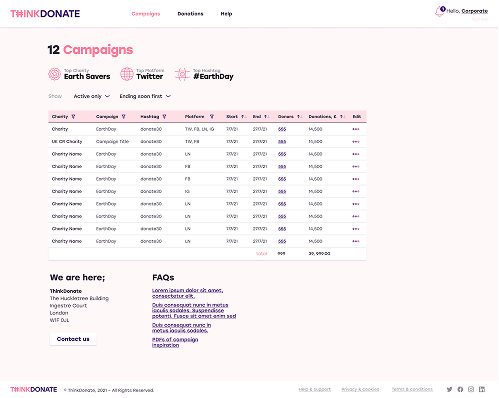Open the last FAQ link about campaign inspiration
Screen dimensions: 499x398
[x=175, y=342]
